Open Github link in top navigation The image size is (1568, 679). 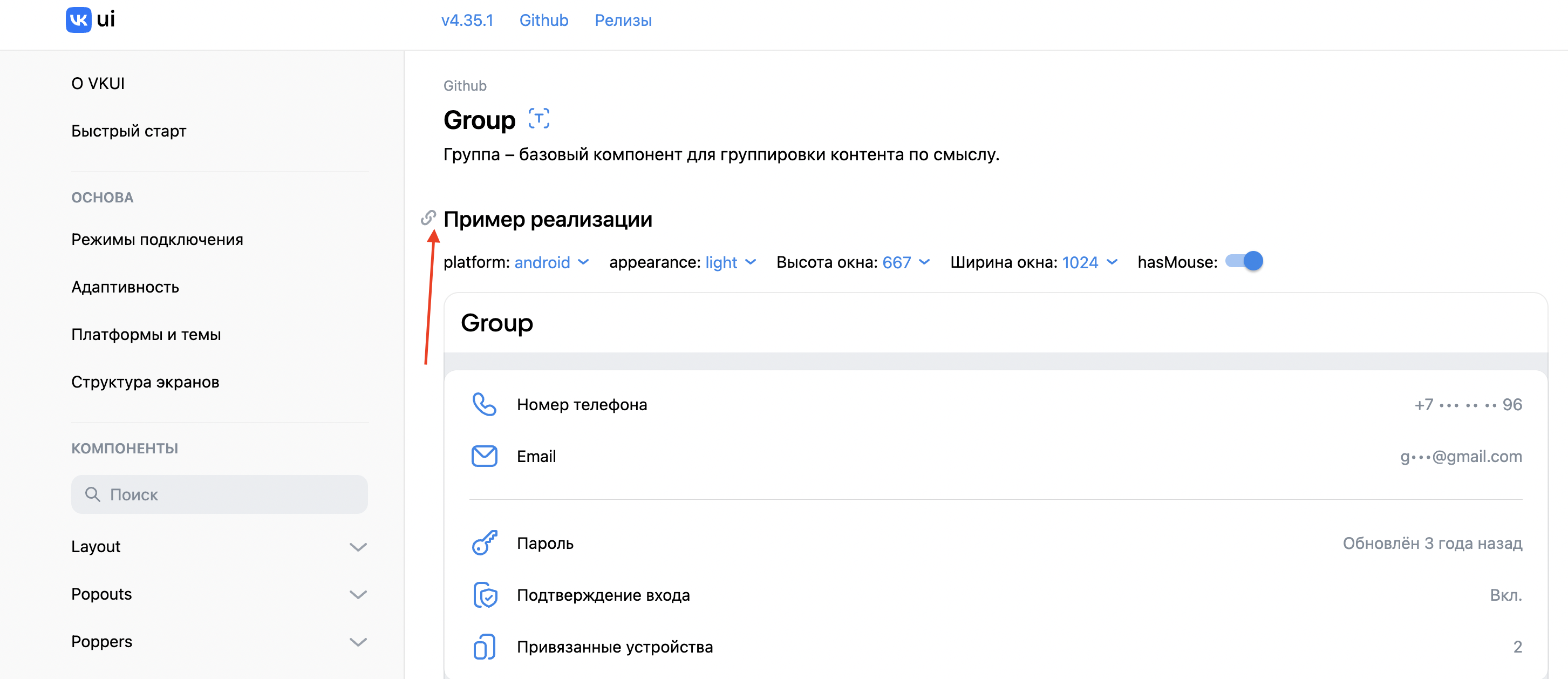click(543, 20)
